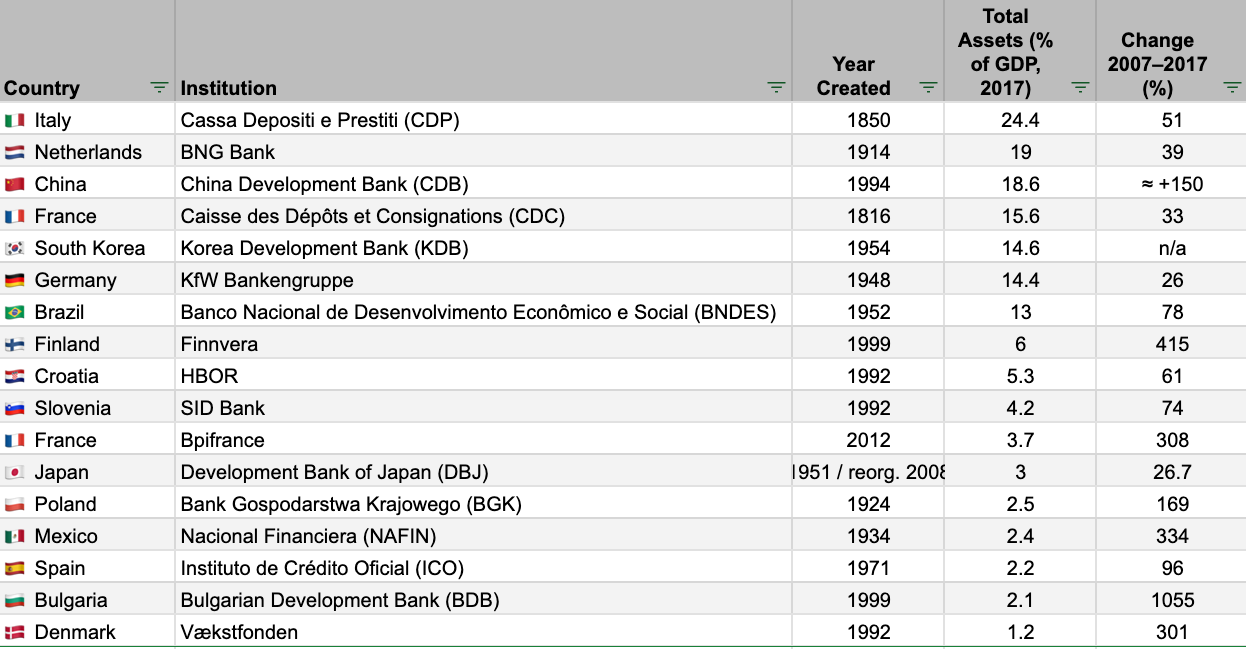This screenshot has height=649, width=1246.
Task: Click China's ≈ +150 change cell
Action: 1171,184
